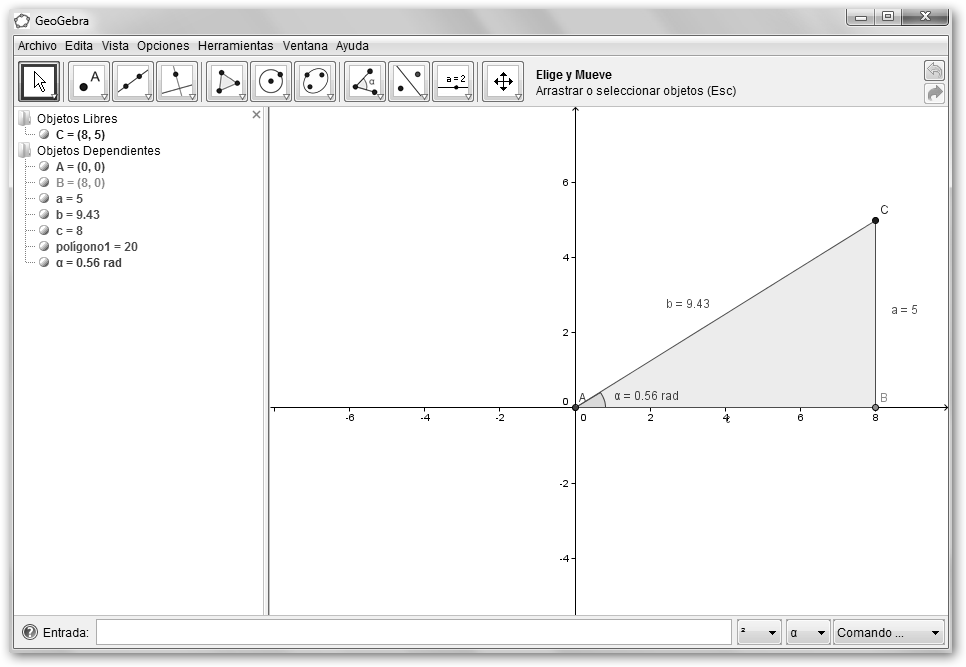This screenshot has height=667, width=966.
Task: Collapse the Objetos Dependientes folder
Action: click(24, 151)
